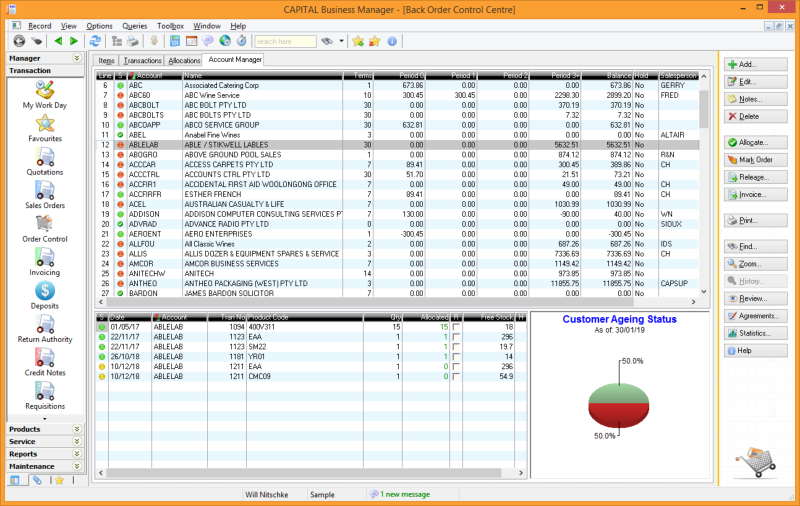Click the Mark Order button
The width and height of the screenshot is (800, 506).
[x=755, y=160]
